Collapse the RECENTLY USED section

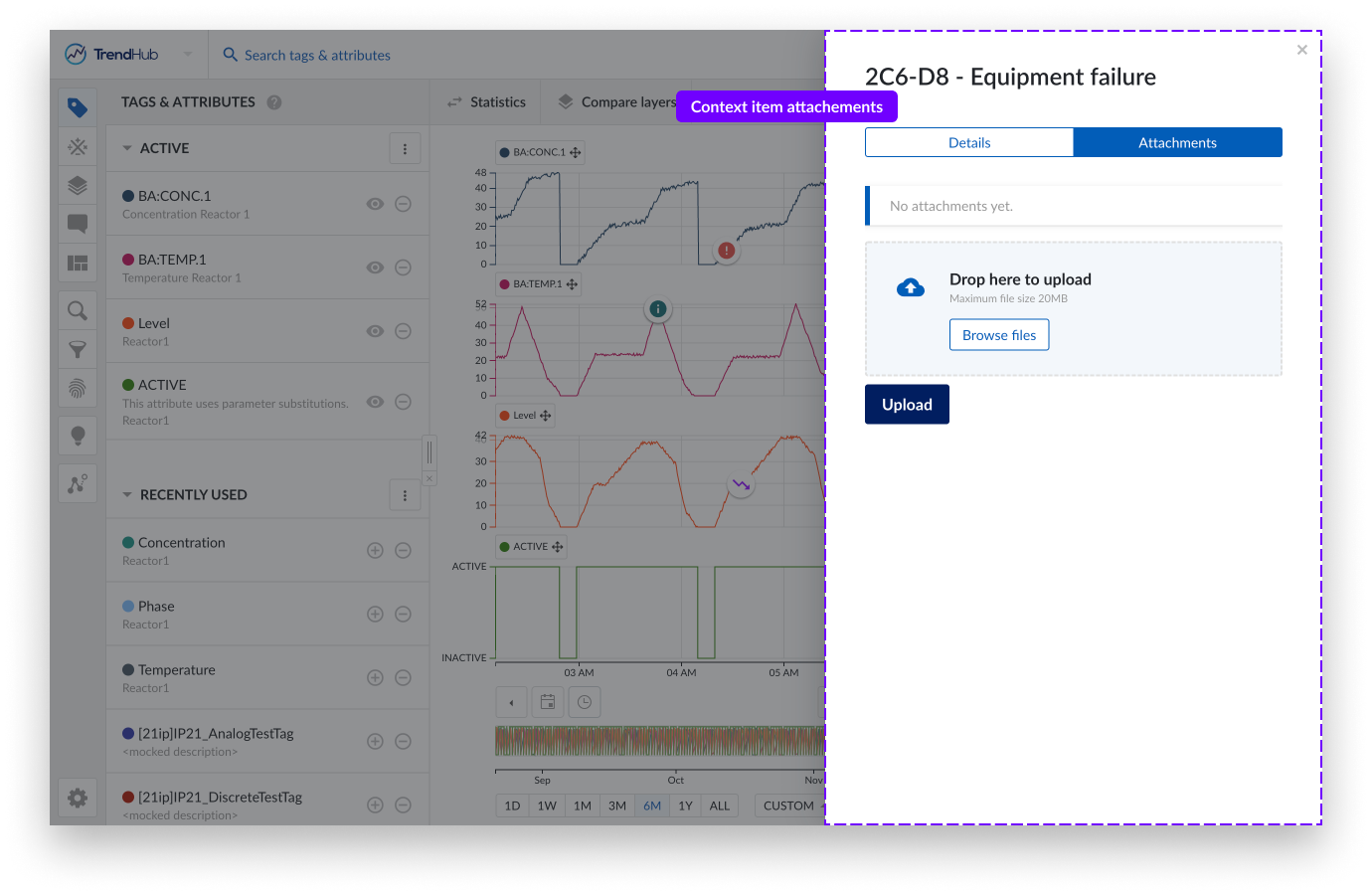(x=127, y=495)
